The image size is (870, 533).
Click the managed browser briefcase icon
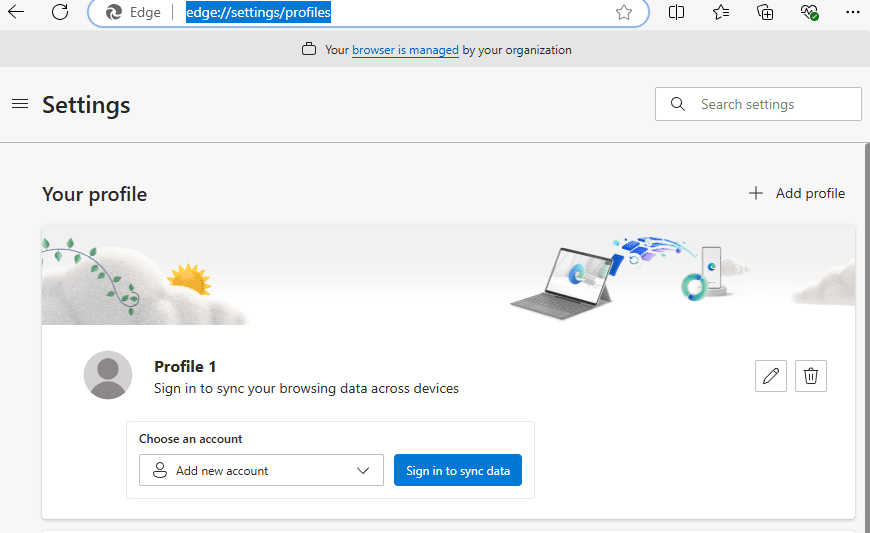308,49
